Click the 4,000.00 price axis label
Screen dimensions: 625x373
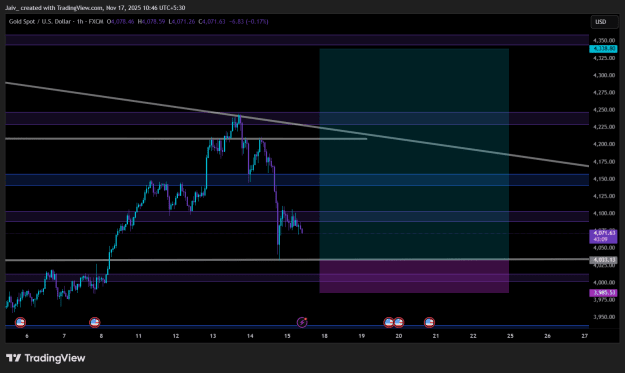604,283
